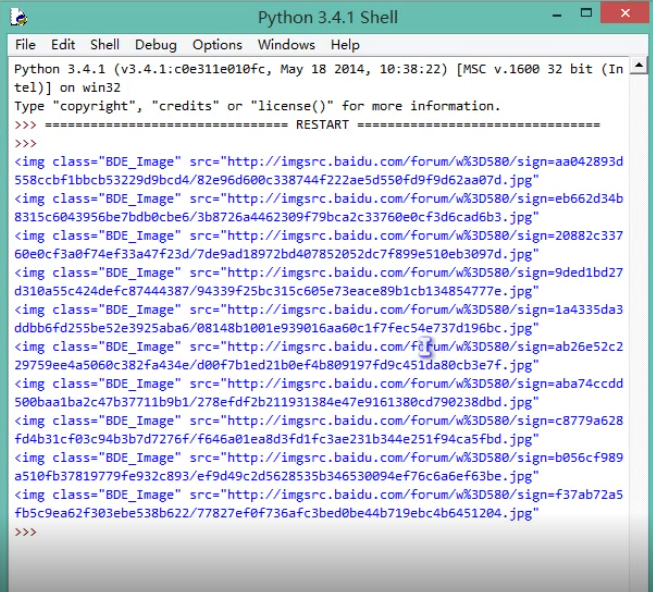The image size is (653, 592).
Task: Open the Edit menu
Action: [x=63, y=45]
